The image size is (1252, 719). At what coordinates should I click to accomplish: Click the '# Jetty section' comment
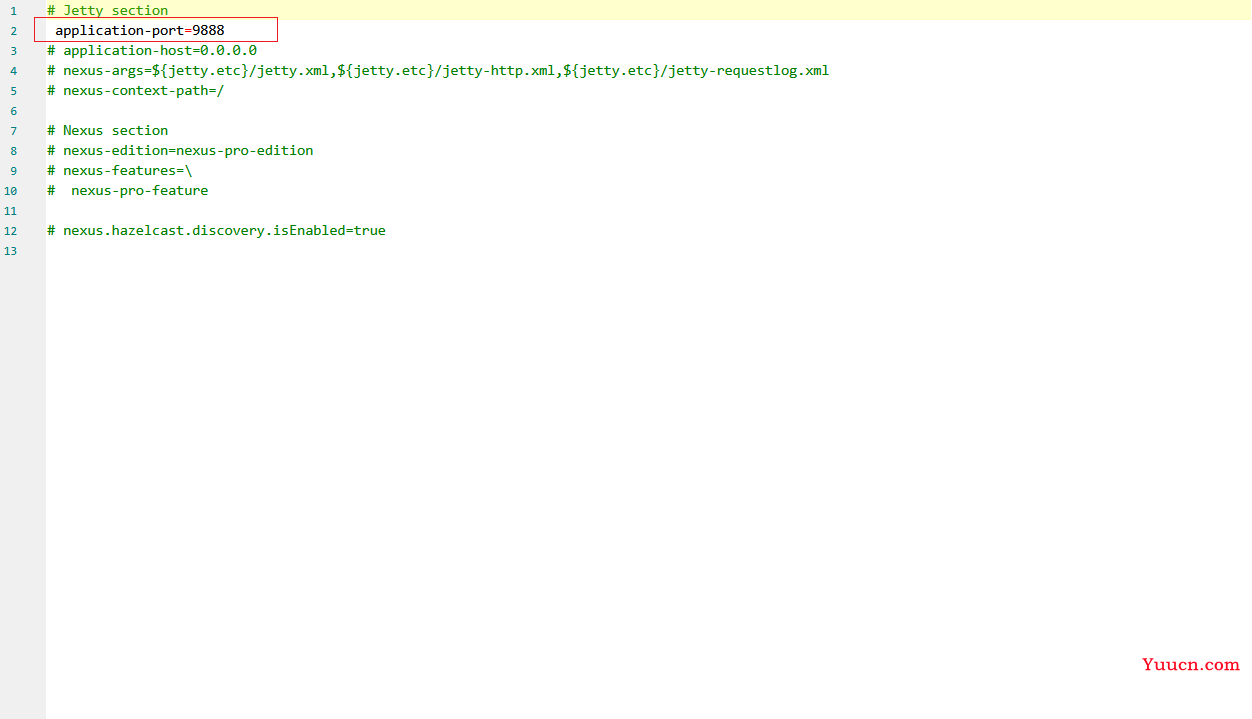(107, 11)
